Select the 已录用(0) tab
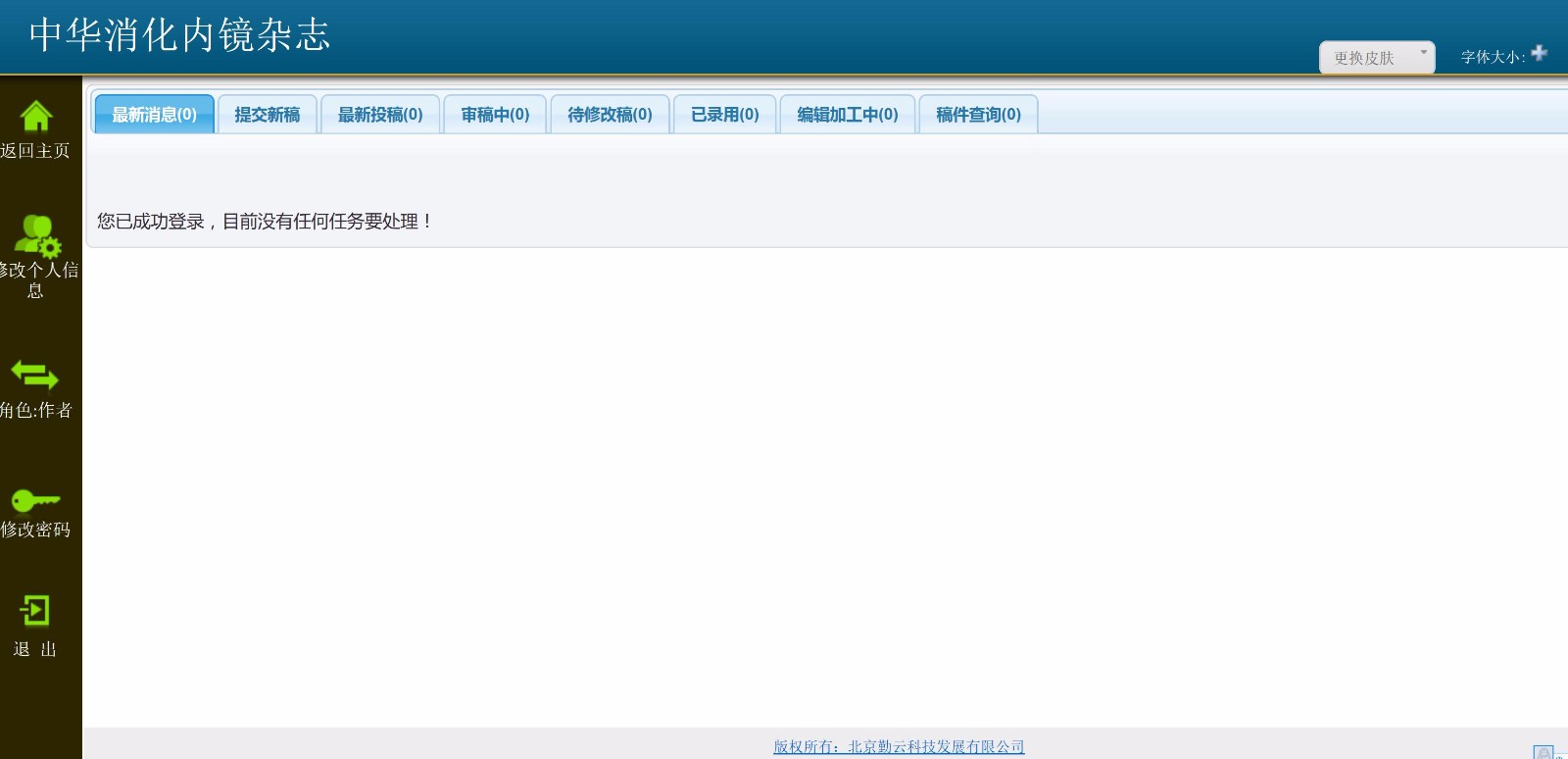1568x759 pixels. pos(725,115)
